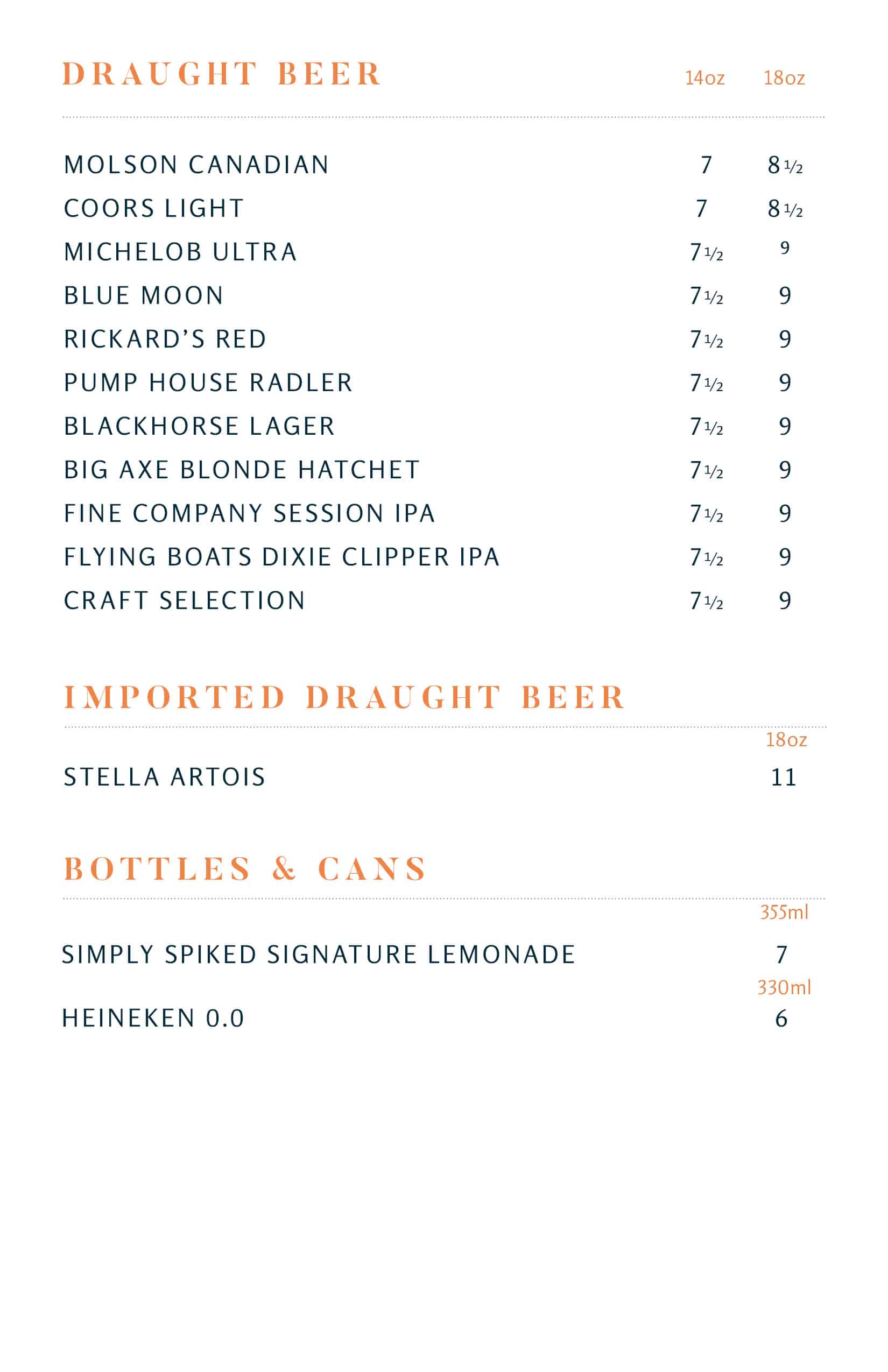This screenshot has height=1372, width=888.
Task: Click the 355ml size label
Action: pos(784,912)
